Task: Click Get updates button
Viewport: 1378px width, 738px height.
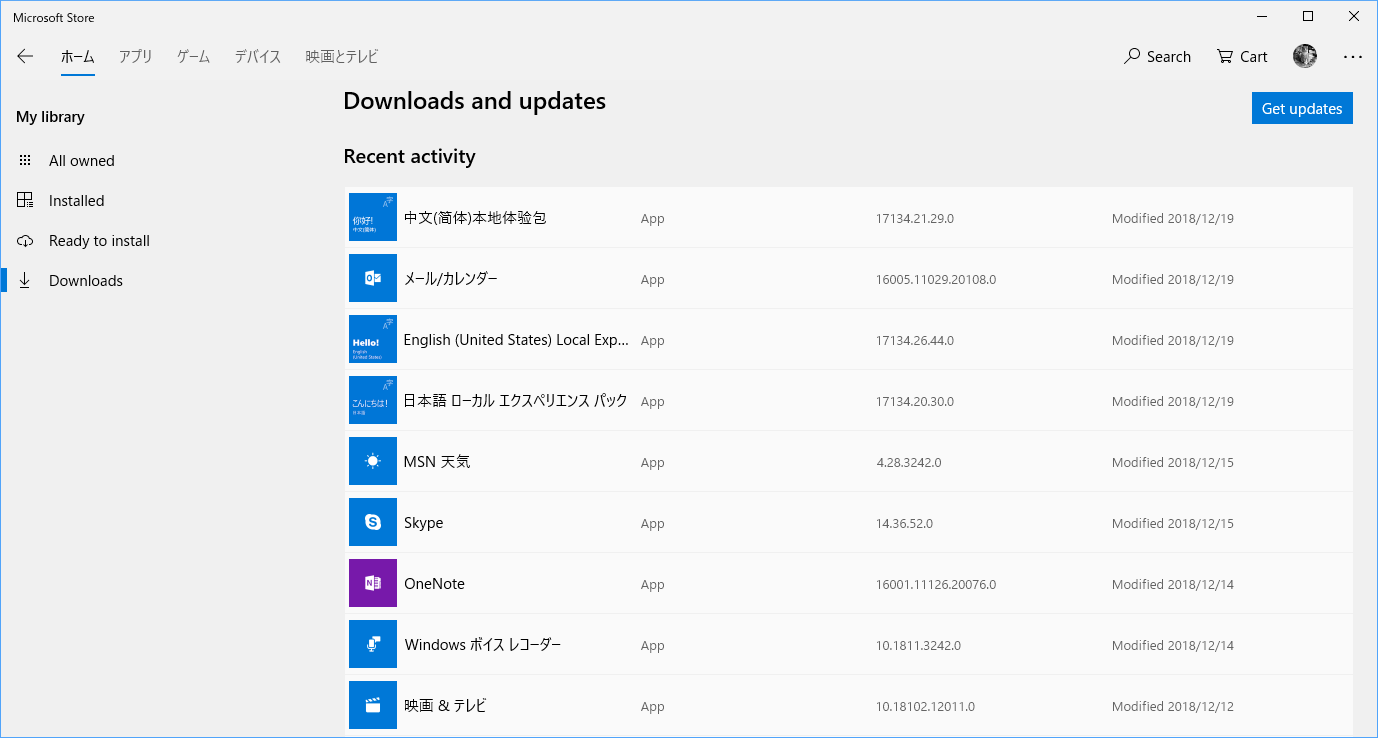Action: tap(1302, 108)
